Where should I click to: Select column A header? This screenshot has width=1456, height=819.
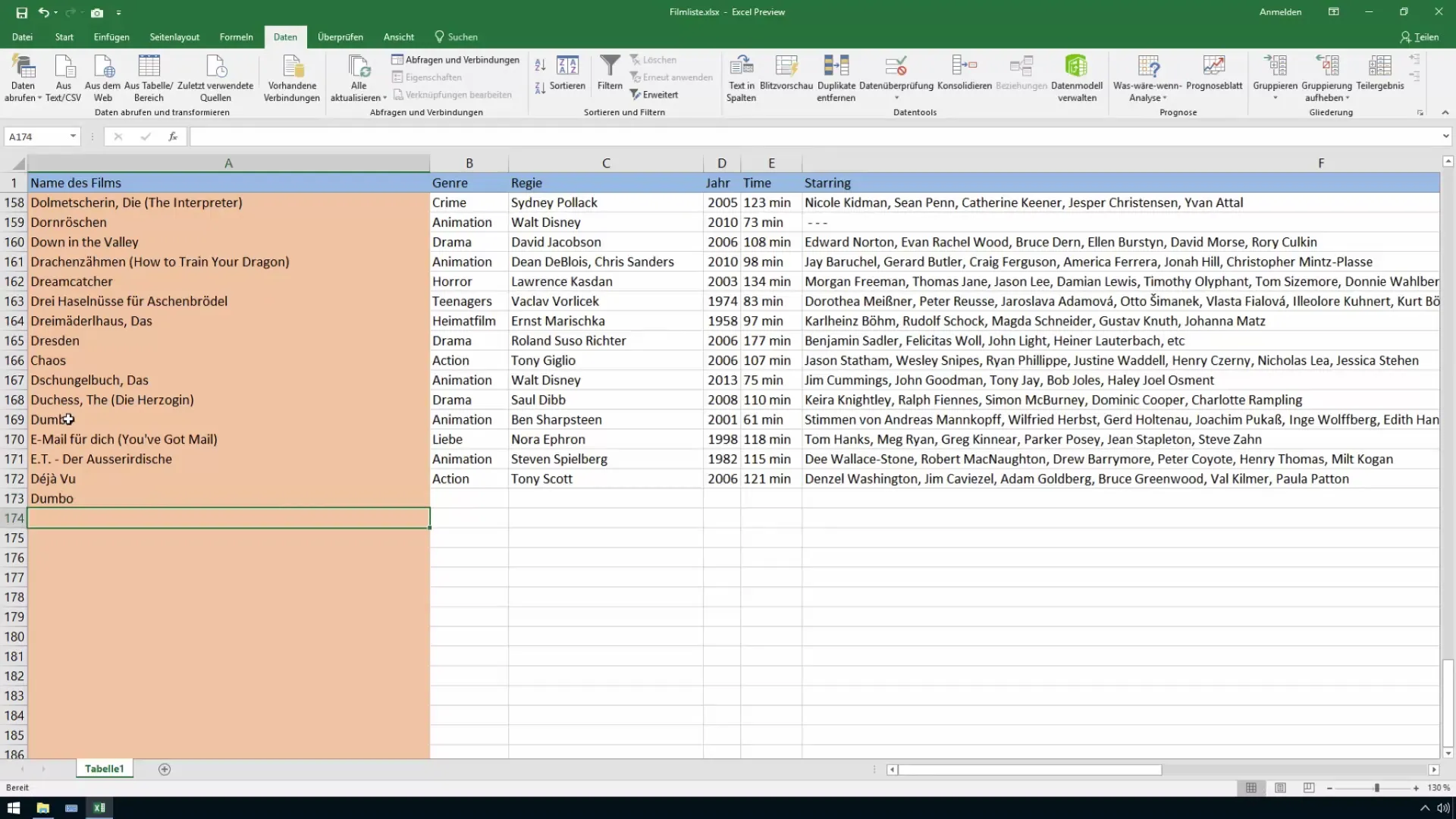click(228, 163)
